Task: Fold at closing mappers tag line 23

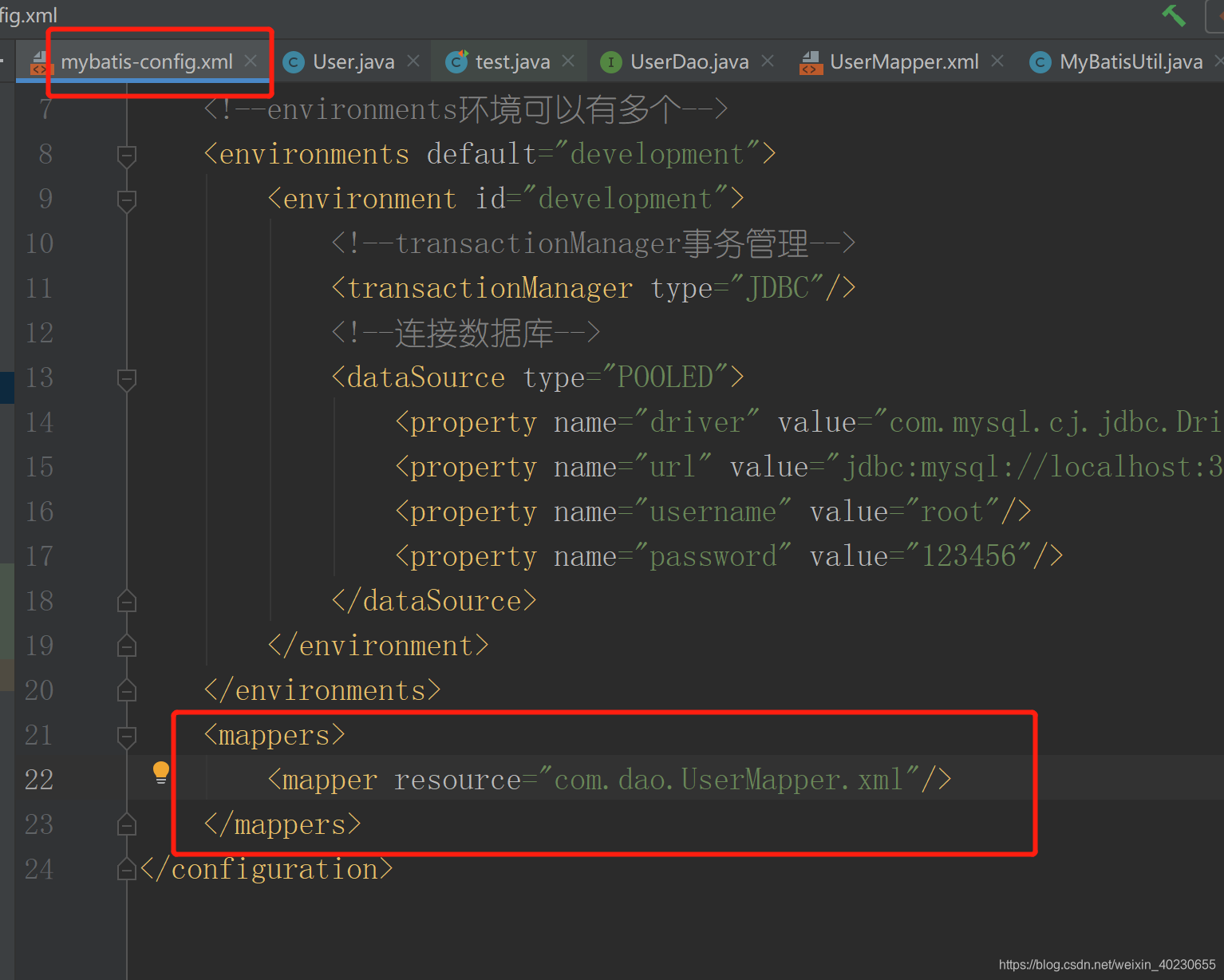Action: (x=126, y=824)
